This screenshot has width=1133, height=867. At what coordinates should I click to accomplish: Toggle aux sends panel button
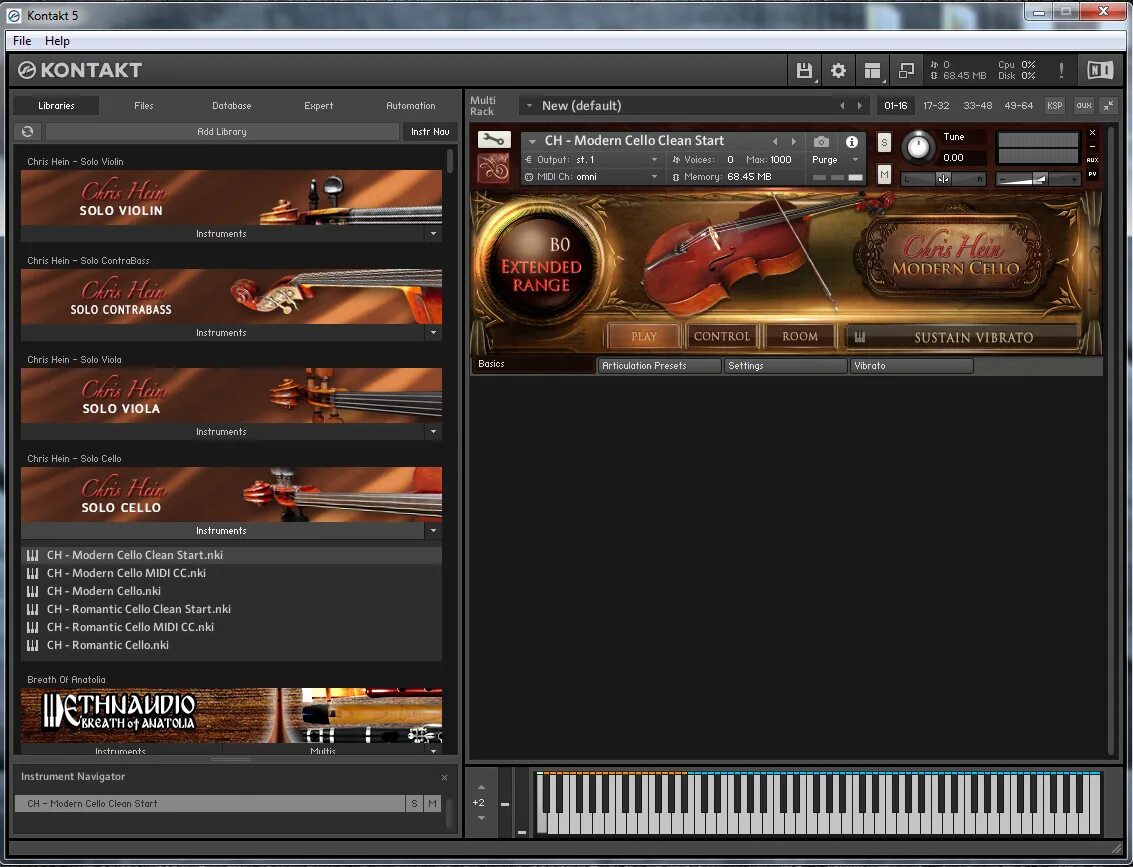click(x=1083, y=105)
